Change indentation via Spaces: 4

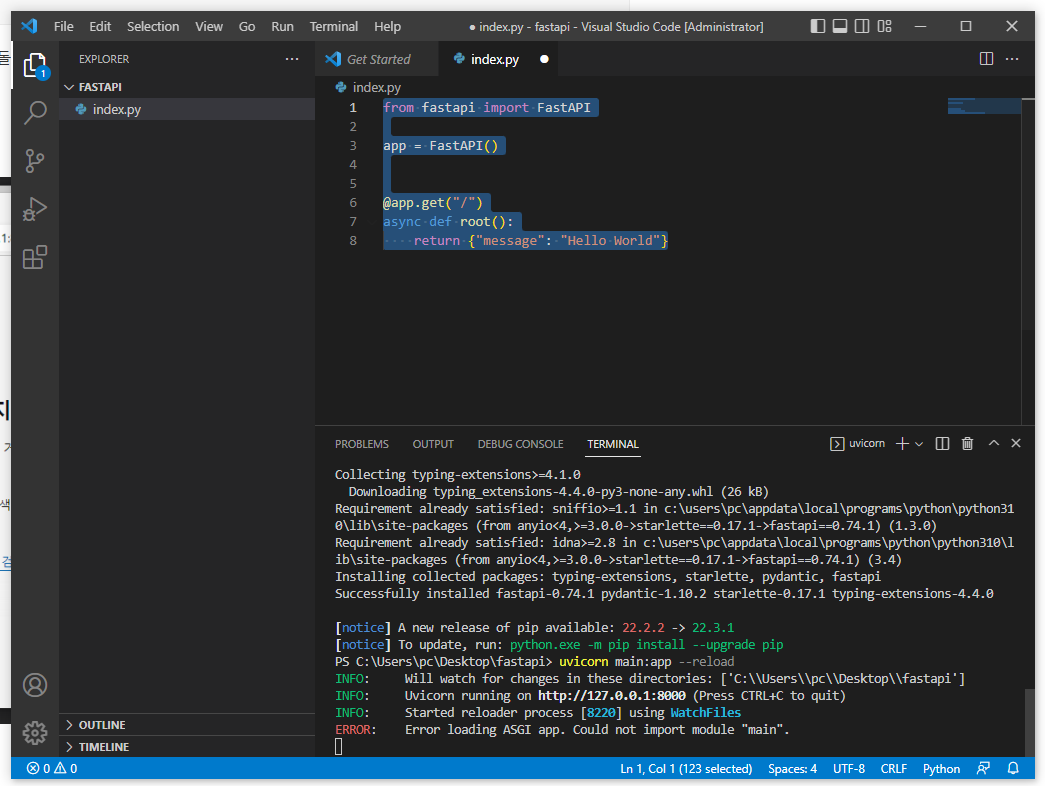pyautogui.click(x=792, y=769)
